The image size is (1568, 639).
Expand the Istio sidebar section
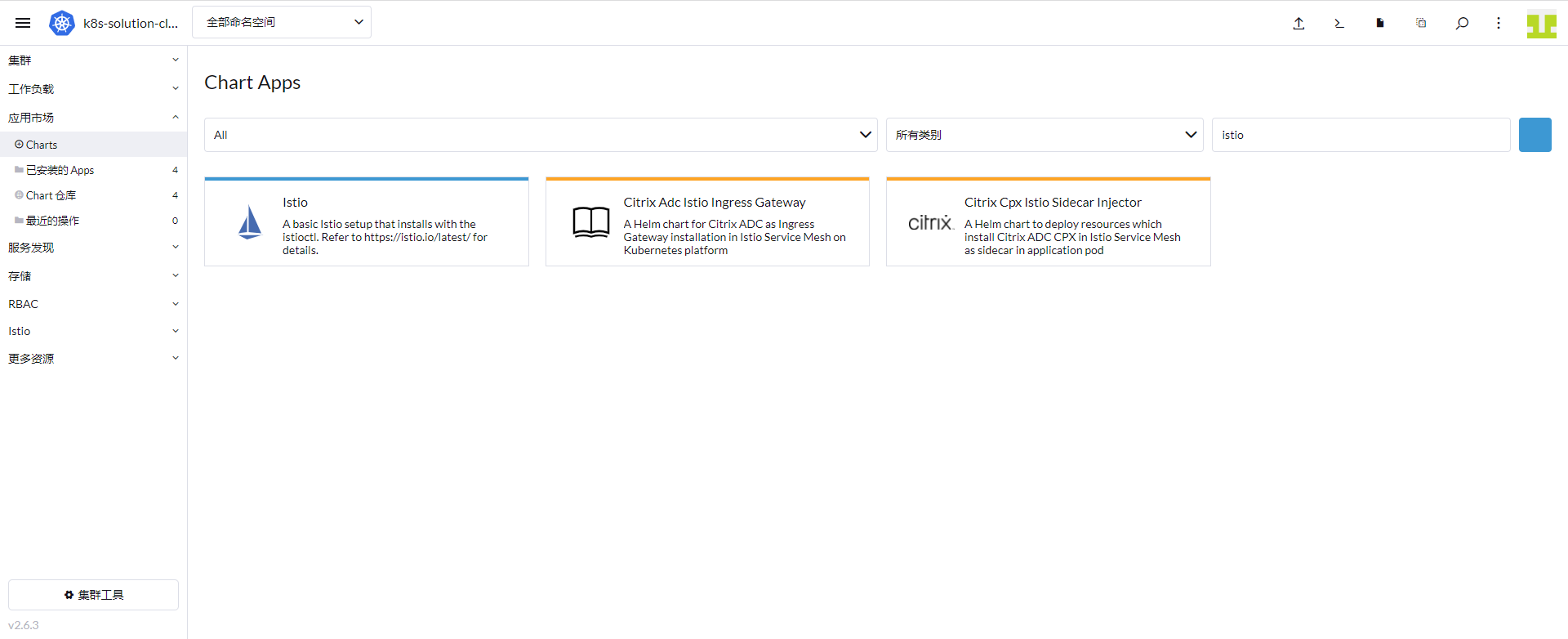(93, 331)
